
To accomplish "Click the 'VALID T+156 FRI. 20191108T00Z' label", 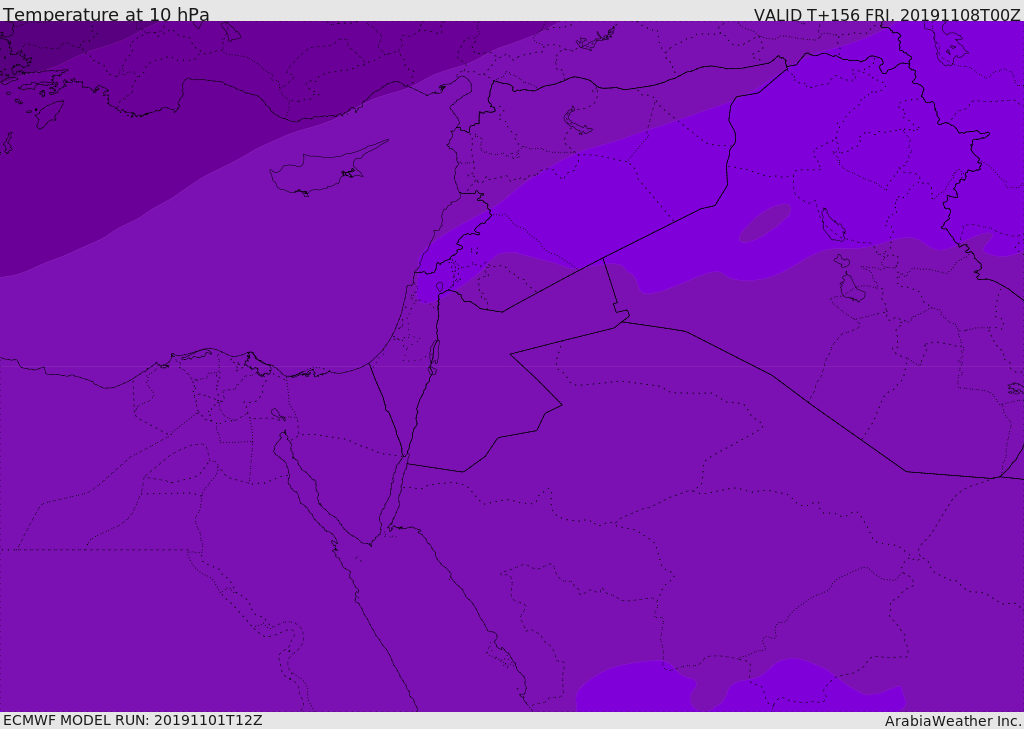I will tap(887, 14).
